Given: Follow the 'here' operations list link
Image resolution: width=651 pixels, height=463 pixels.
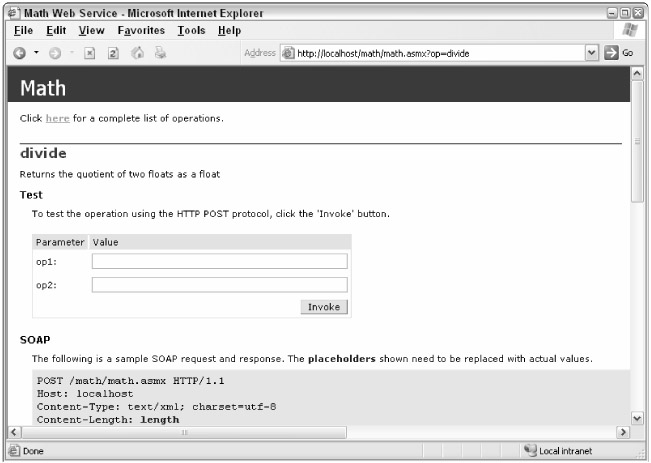Looking at the screenshot, I should coord(57,118).
